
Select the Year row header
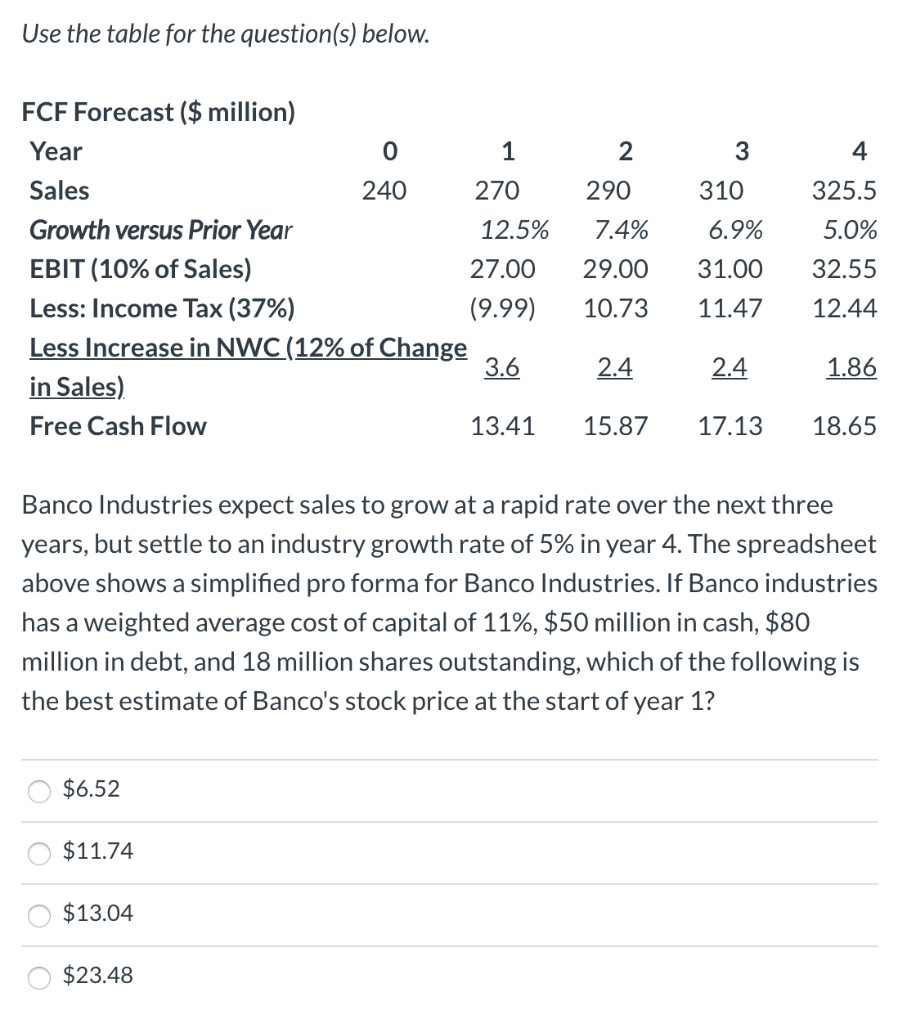click(x=55, y=152)
